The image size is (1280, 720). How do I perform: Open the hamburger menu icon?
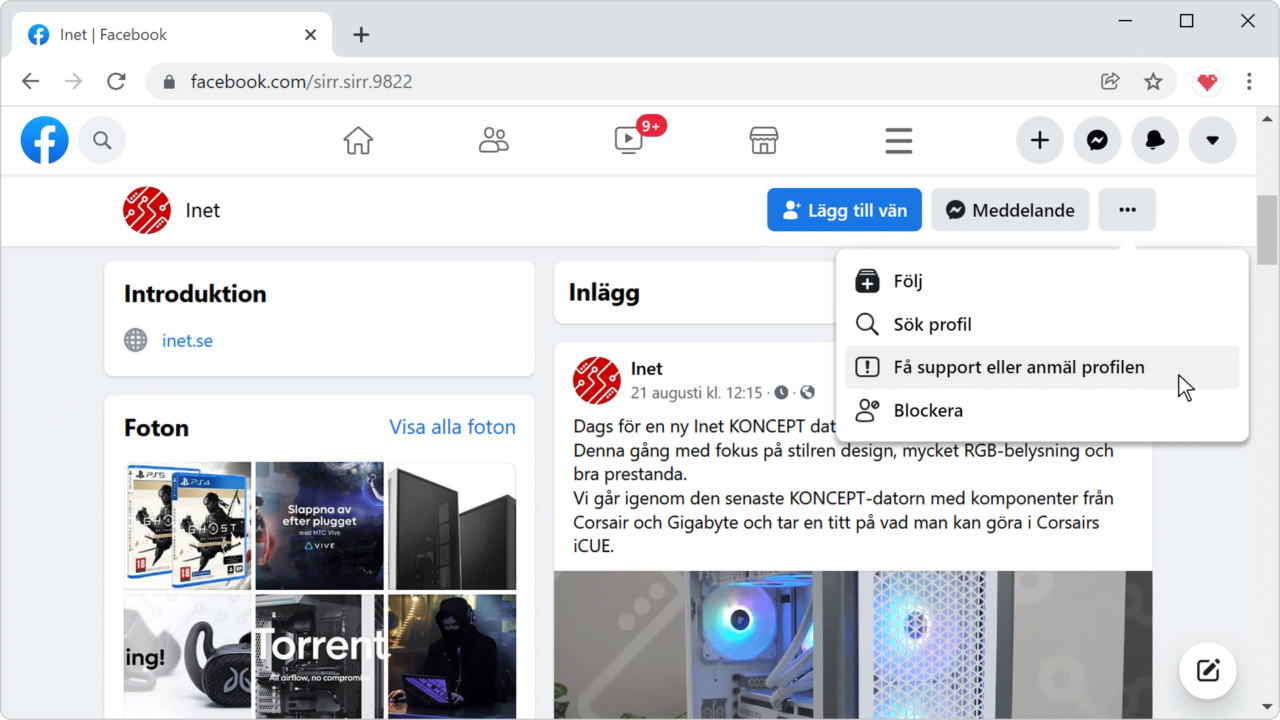(x=899, y=141)
